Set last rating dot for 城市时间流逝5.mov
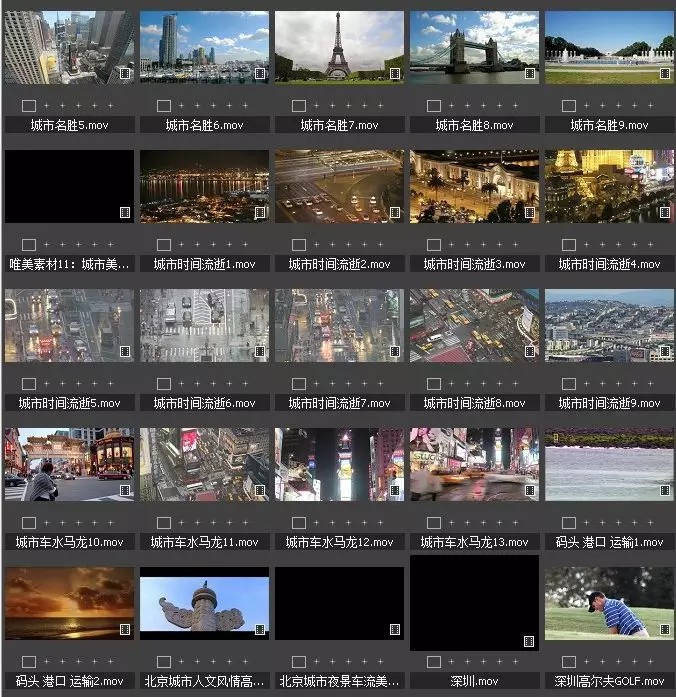Image resolution: width=676 pixels, height=697 pixels. [110, 384]
